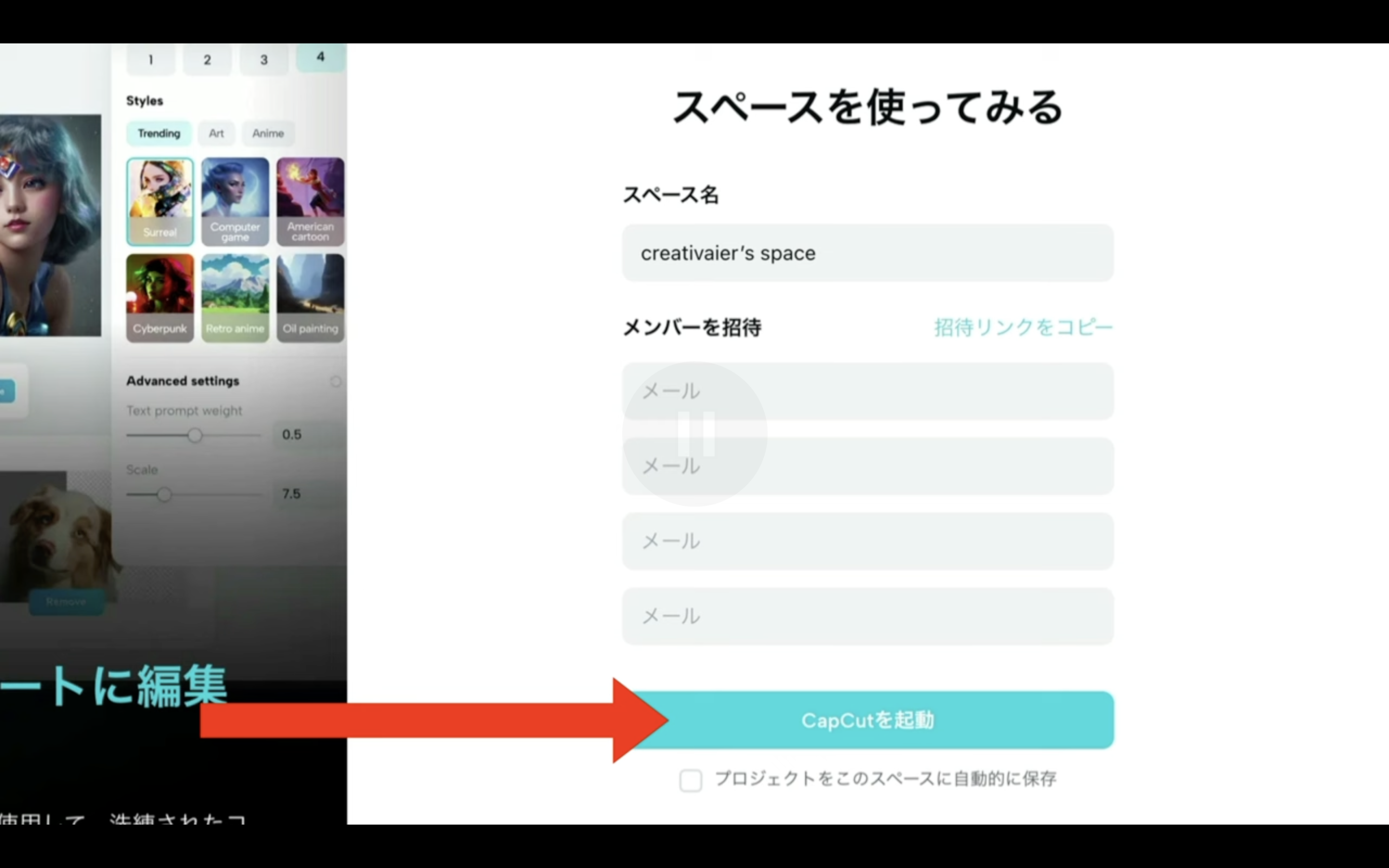Select the Cyberpunk style thumbnail
This screenshot has width=1389, height=868.
[x=160, y=298]
